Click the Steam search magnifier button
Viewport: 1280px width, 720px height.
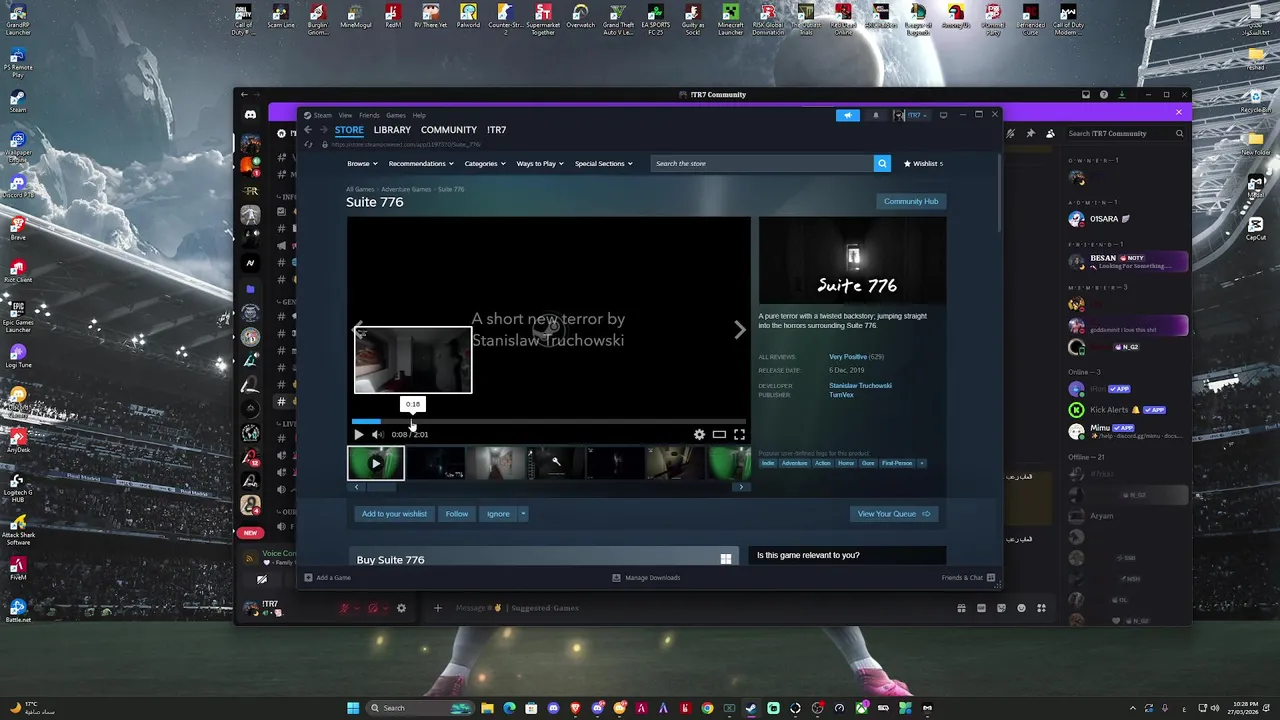point(882,163)
